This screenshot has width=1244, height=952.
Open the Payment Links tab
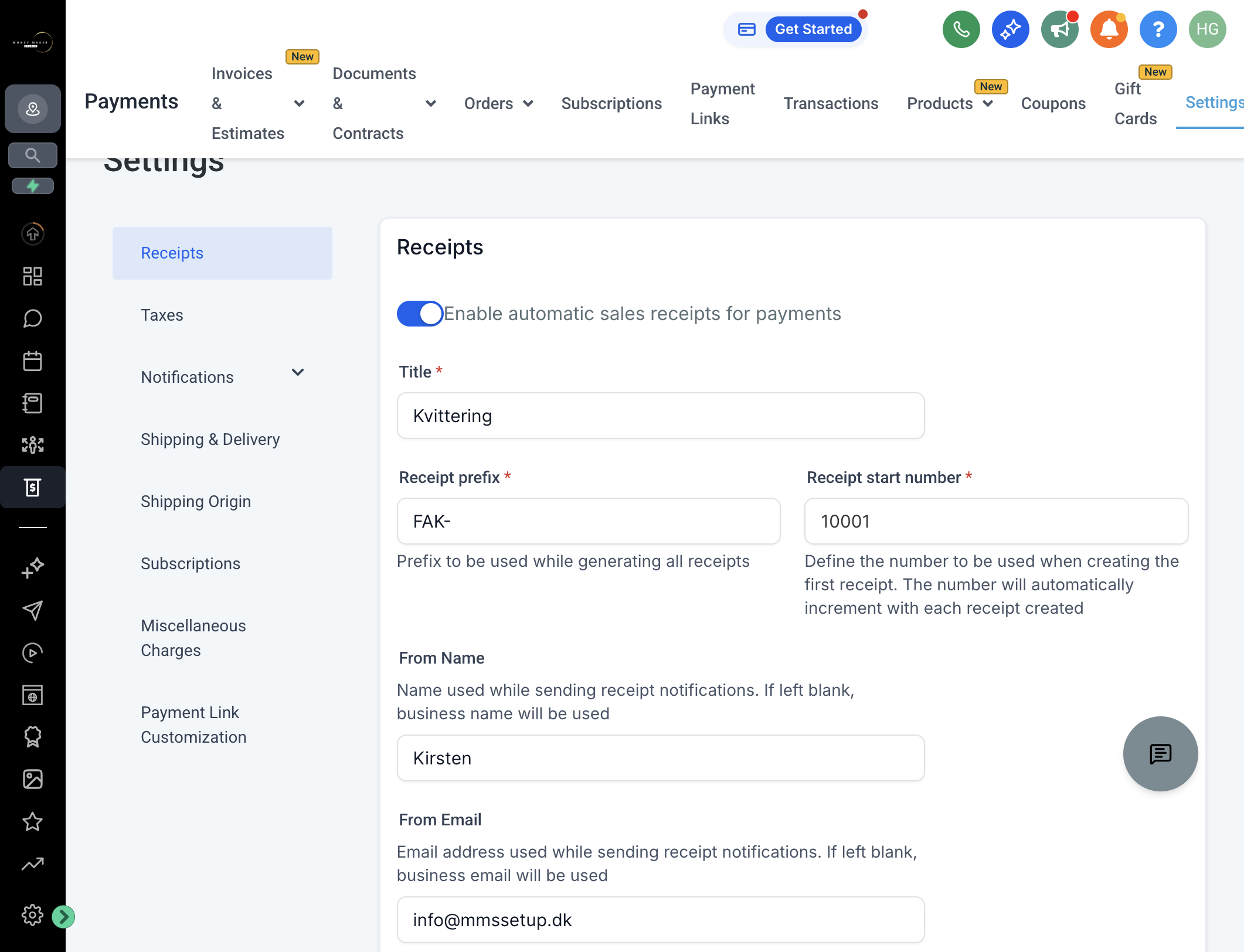tap(723, 104)
